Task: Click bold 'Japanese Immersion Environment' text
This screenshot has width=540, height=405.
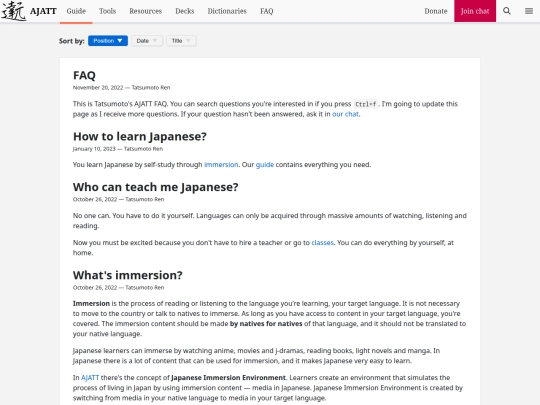Action: pos(228,377)
